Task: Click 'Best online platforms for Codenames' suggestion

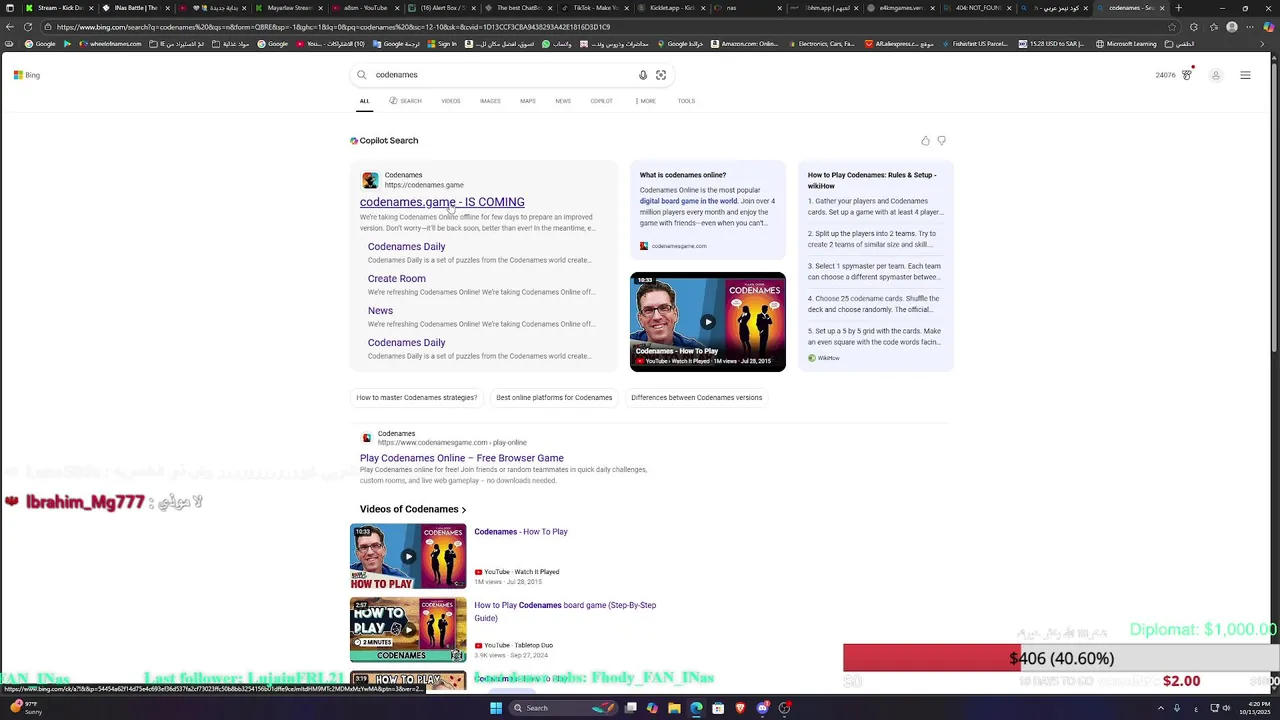Action: [x=554, y=398]
